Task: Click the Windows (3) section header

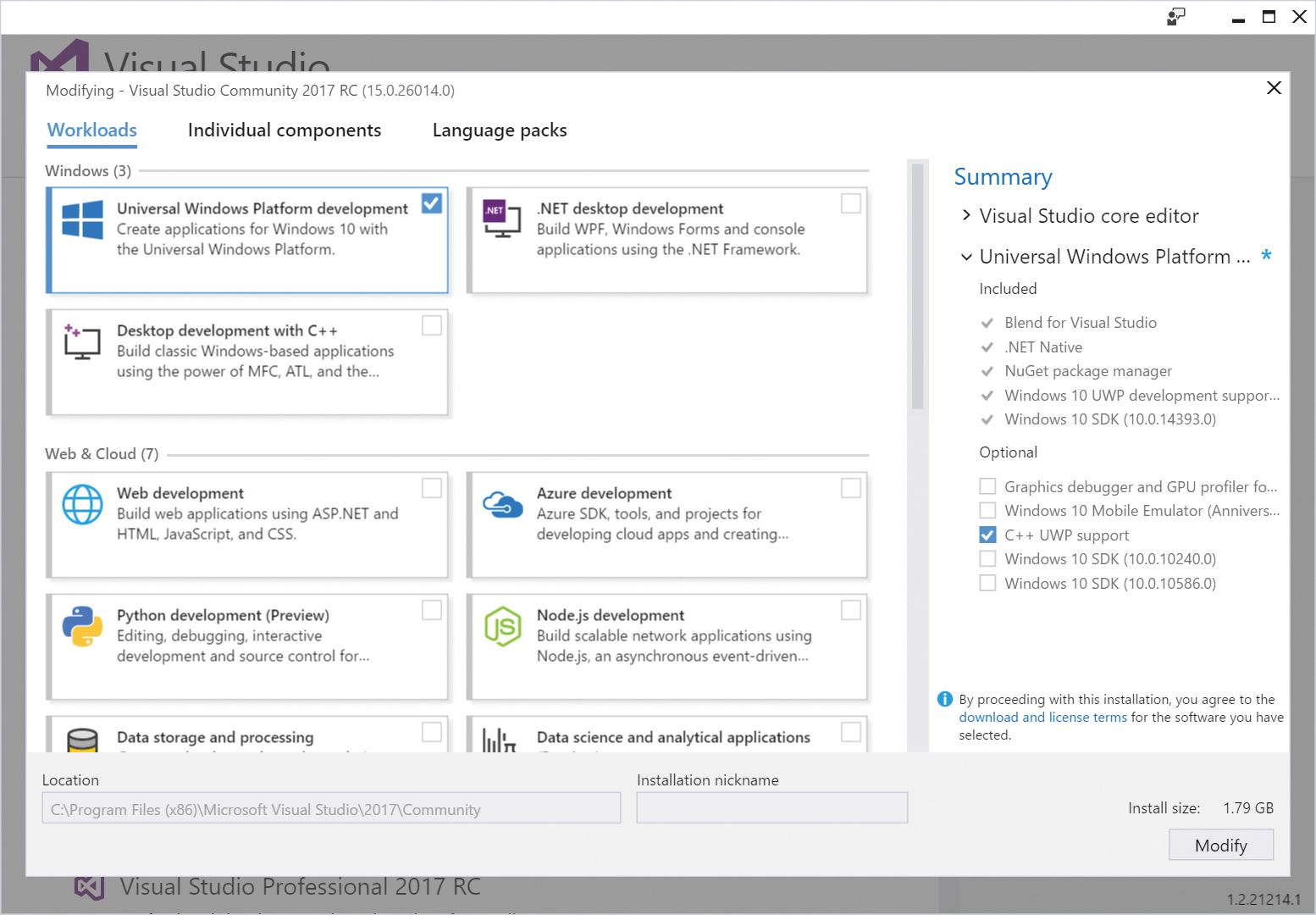Action: point(88,171)
